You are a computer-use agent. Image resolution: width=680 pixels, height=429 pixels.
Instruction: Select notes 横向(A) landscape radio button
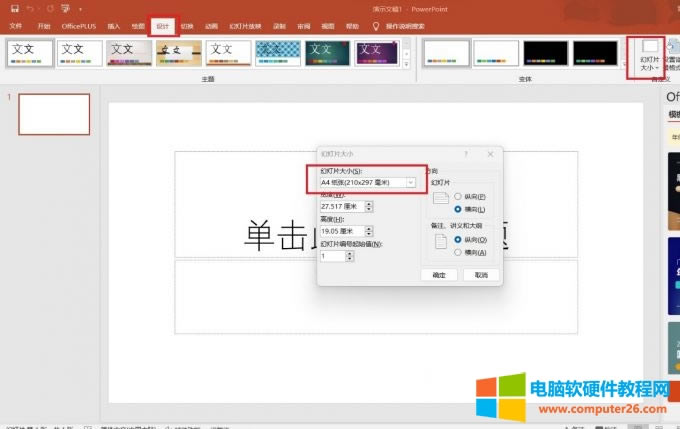[458, 252]
